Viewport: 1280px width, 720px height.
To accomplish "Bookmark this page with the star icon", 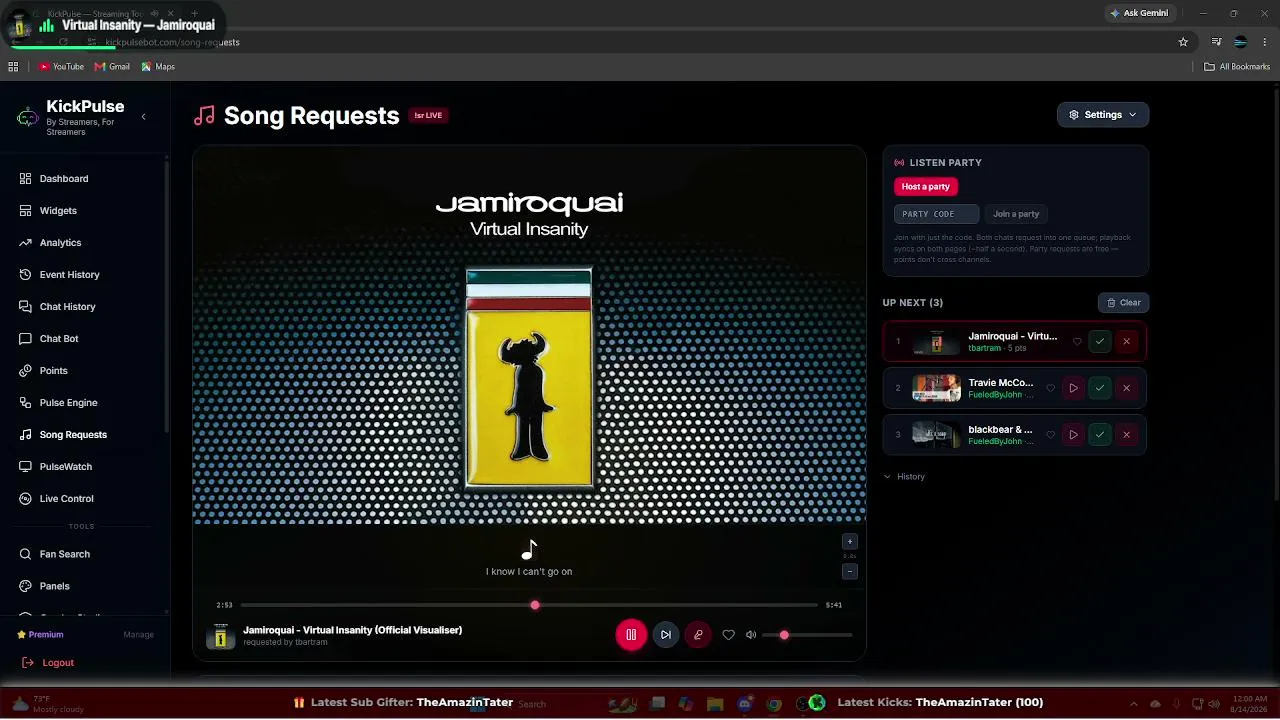I will coord(1183,42).
